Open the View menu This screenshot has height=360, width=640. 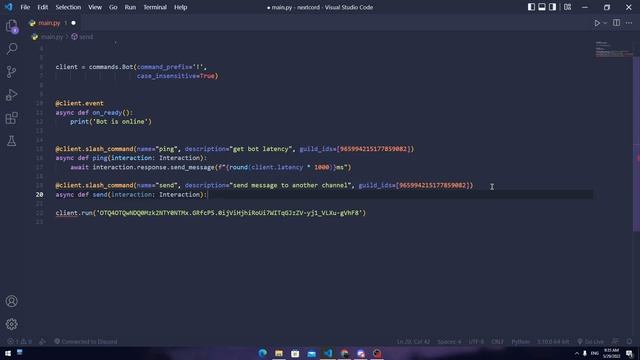95,7
